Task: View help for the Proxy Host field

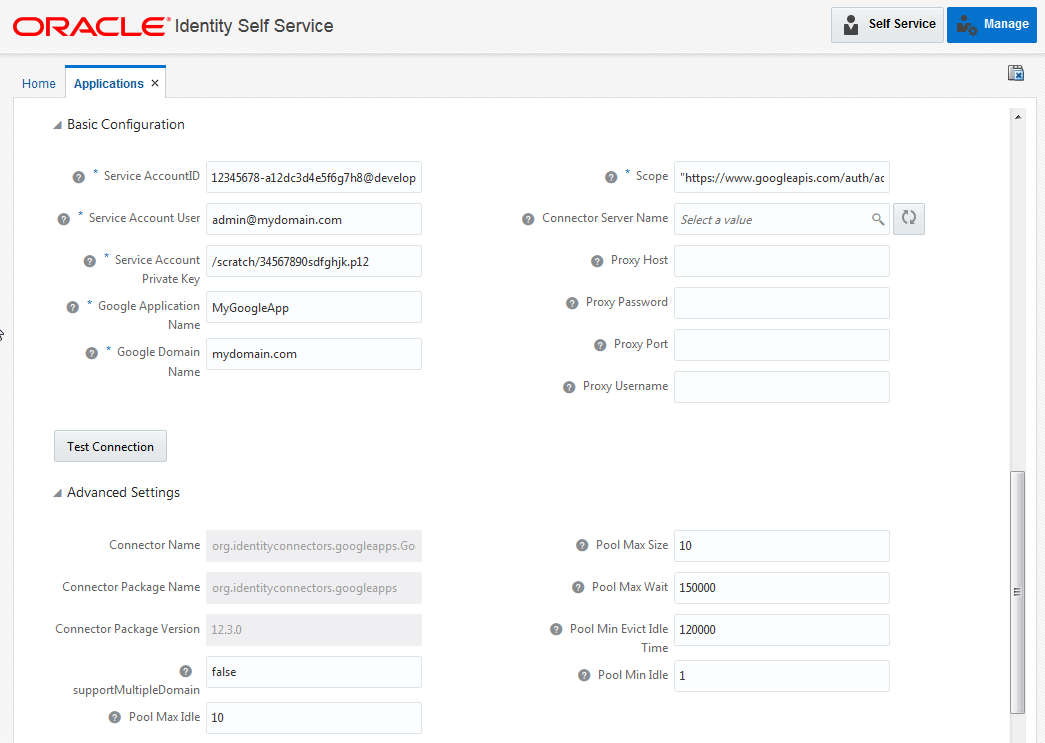Action: [597, 260]
